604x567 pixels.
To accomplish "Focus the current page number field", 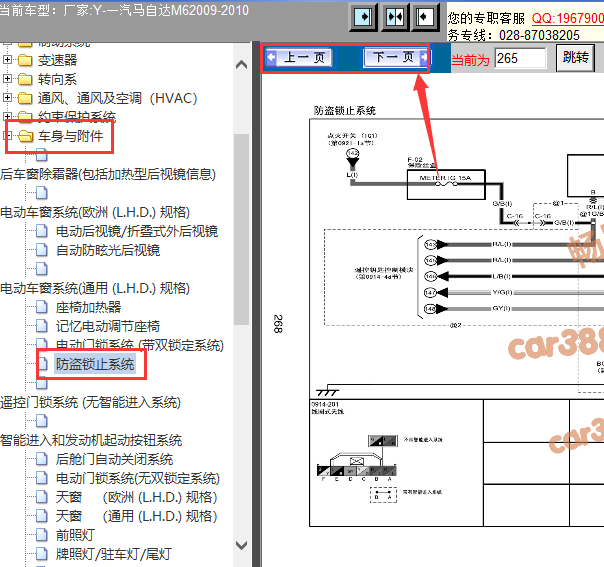I will (520, 59).
